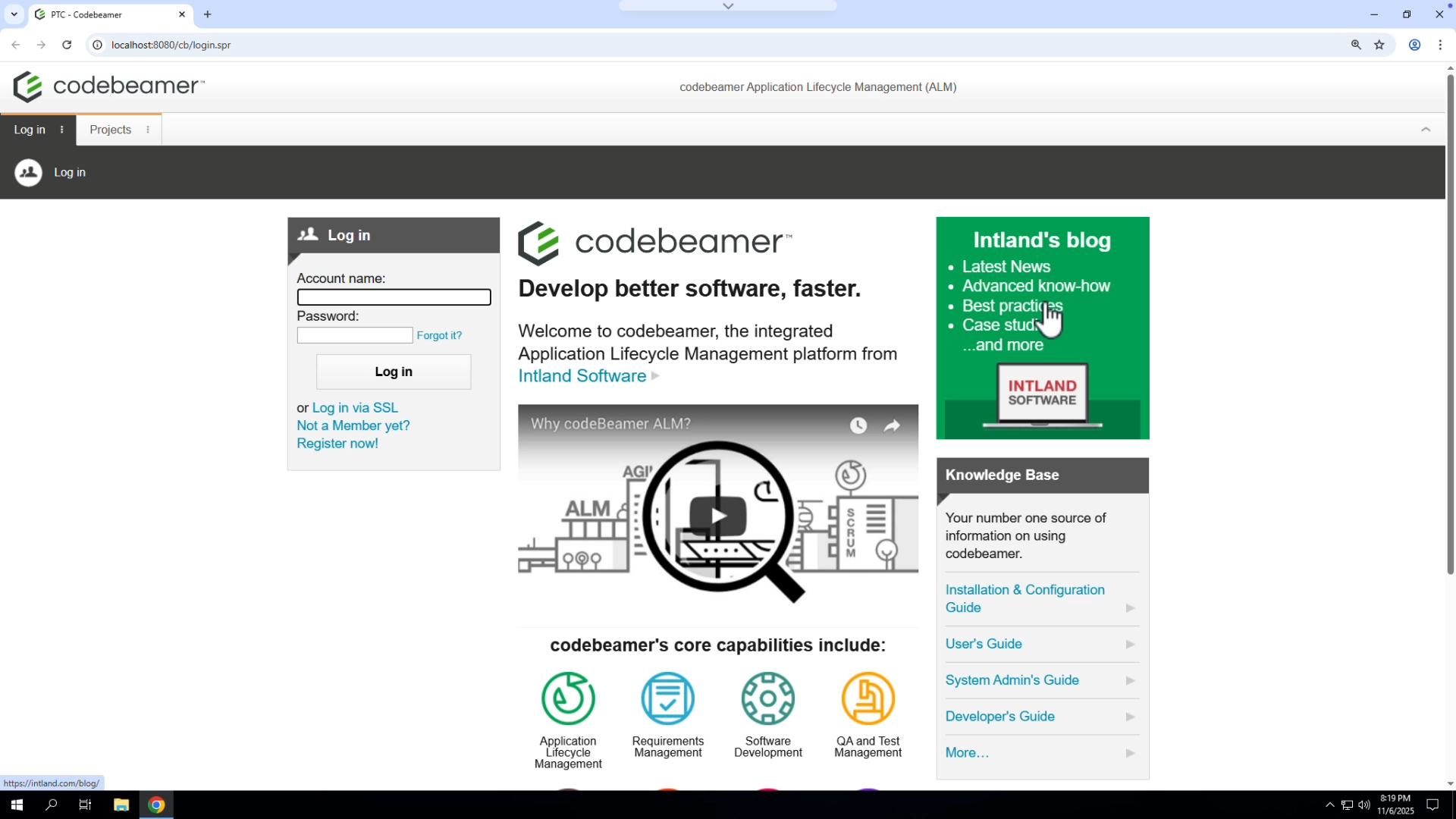Open a new browser tab
This screenshot has width=1456, height=819.
pyautogui.click(x=208, y=14)
